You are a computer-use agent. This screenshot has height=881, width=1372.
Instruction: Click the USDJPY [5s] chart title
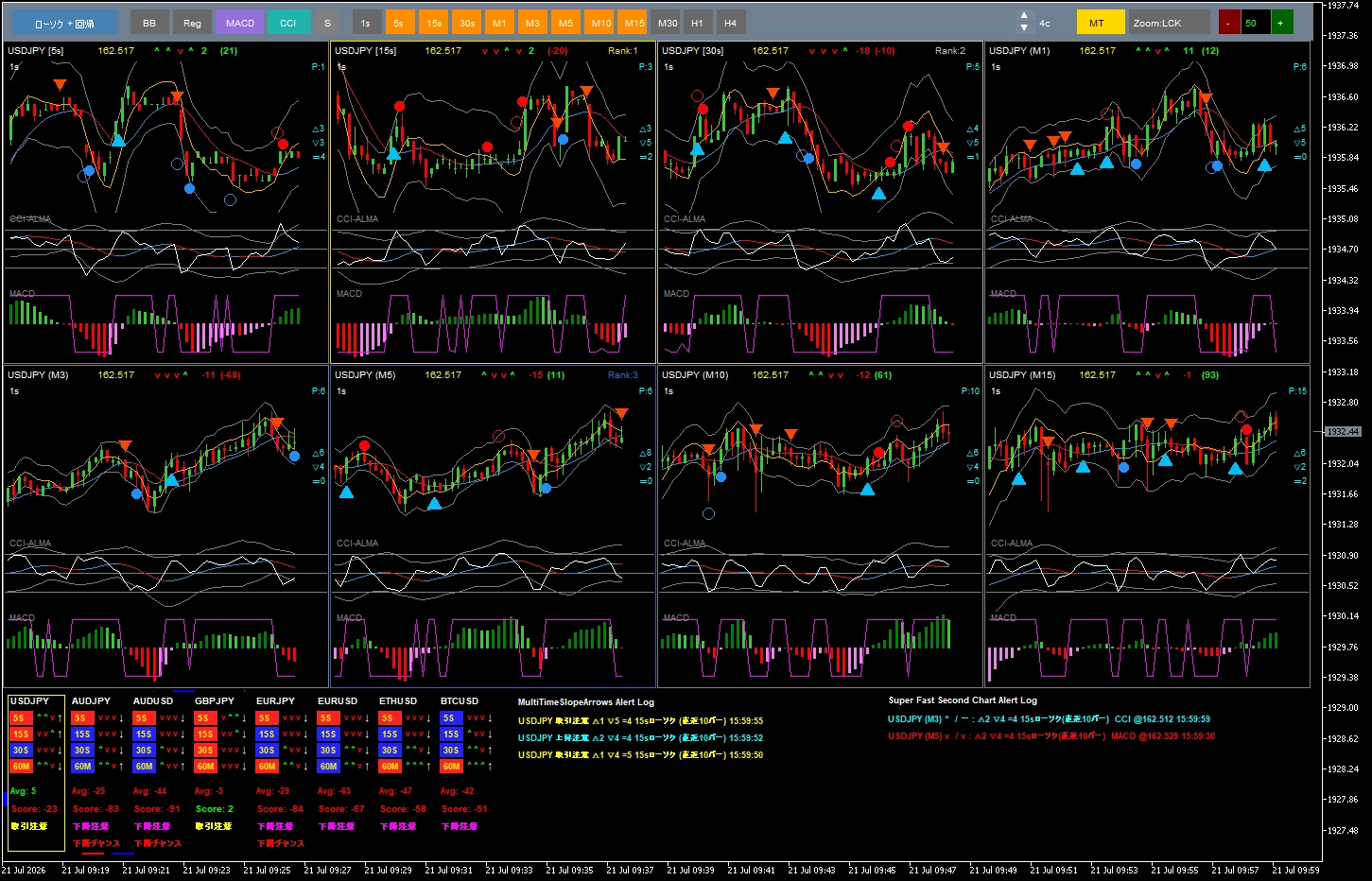click(36, 51)
